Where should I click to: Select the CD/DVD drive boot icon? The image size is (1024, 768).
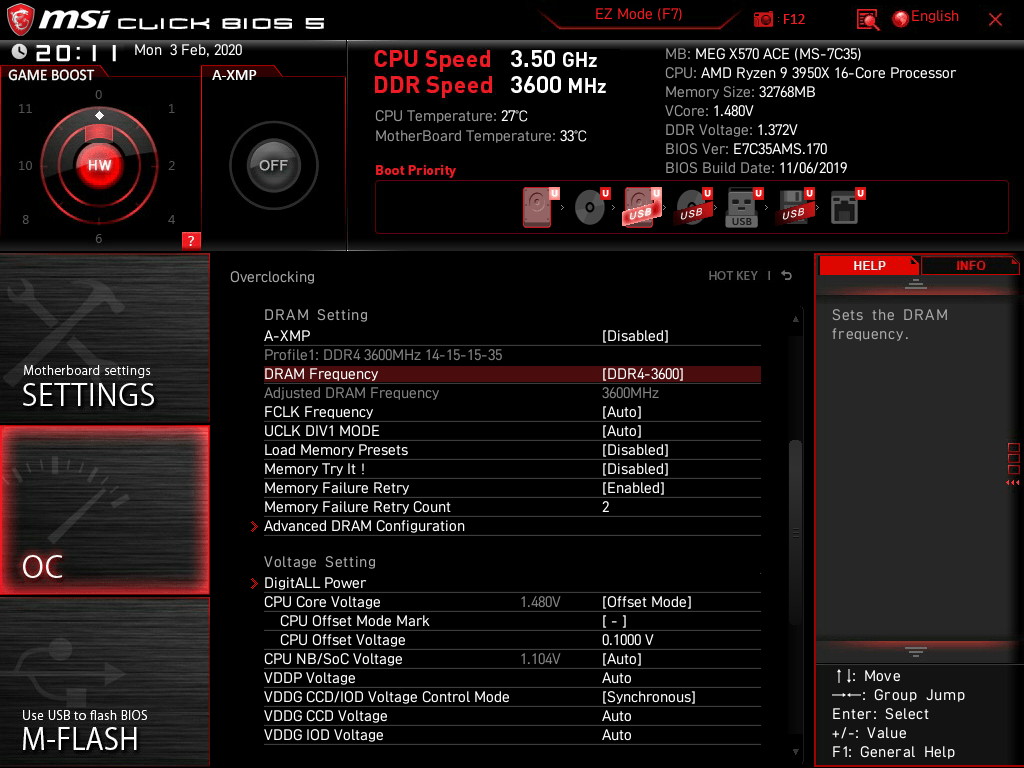[x=592, y=206]
